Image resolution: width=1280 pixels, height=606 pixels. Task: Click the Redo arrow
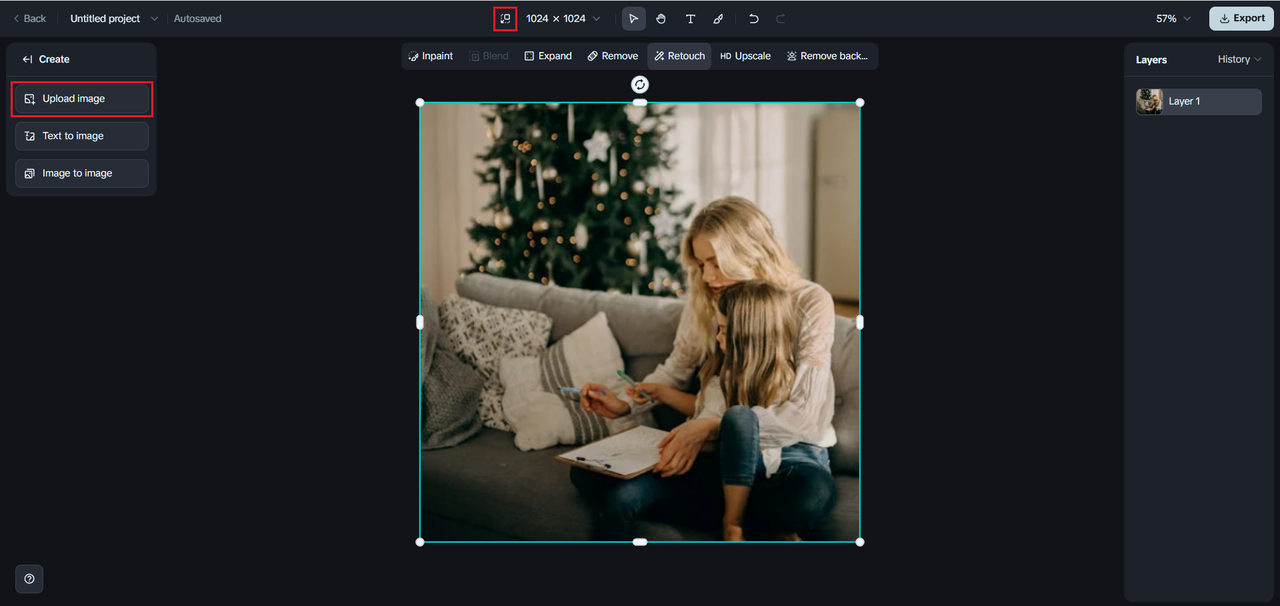[781, 18]
